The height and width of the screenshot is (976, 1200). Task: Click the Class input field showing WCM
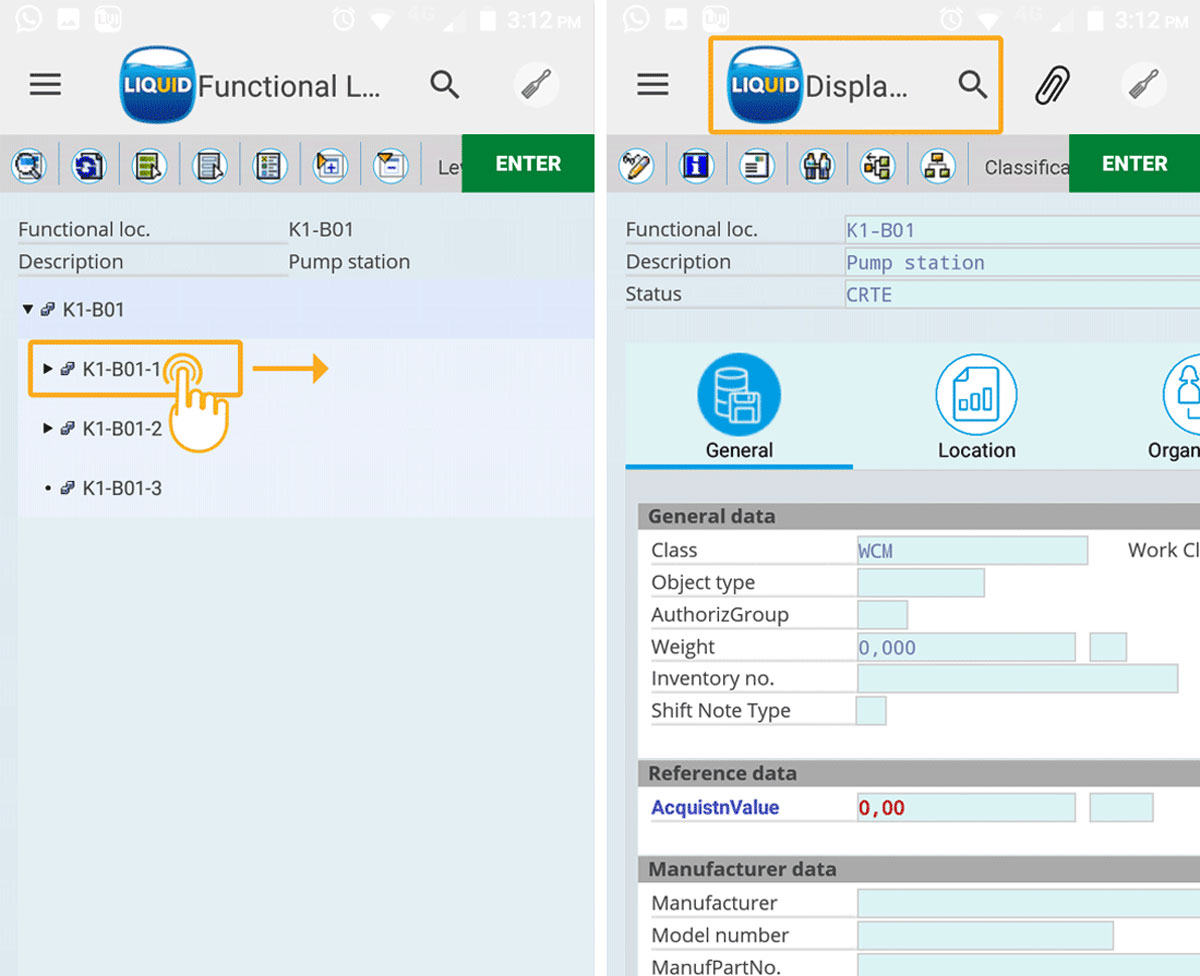click(x=971, y=551)
